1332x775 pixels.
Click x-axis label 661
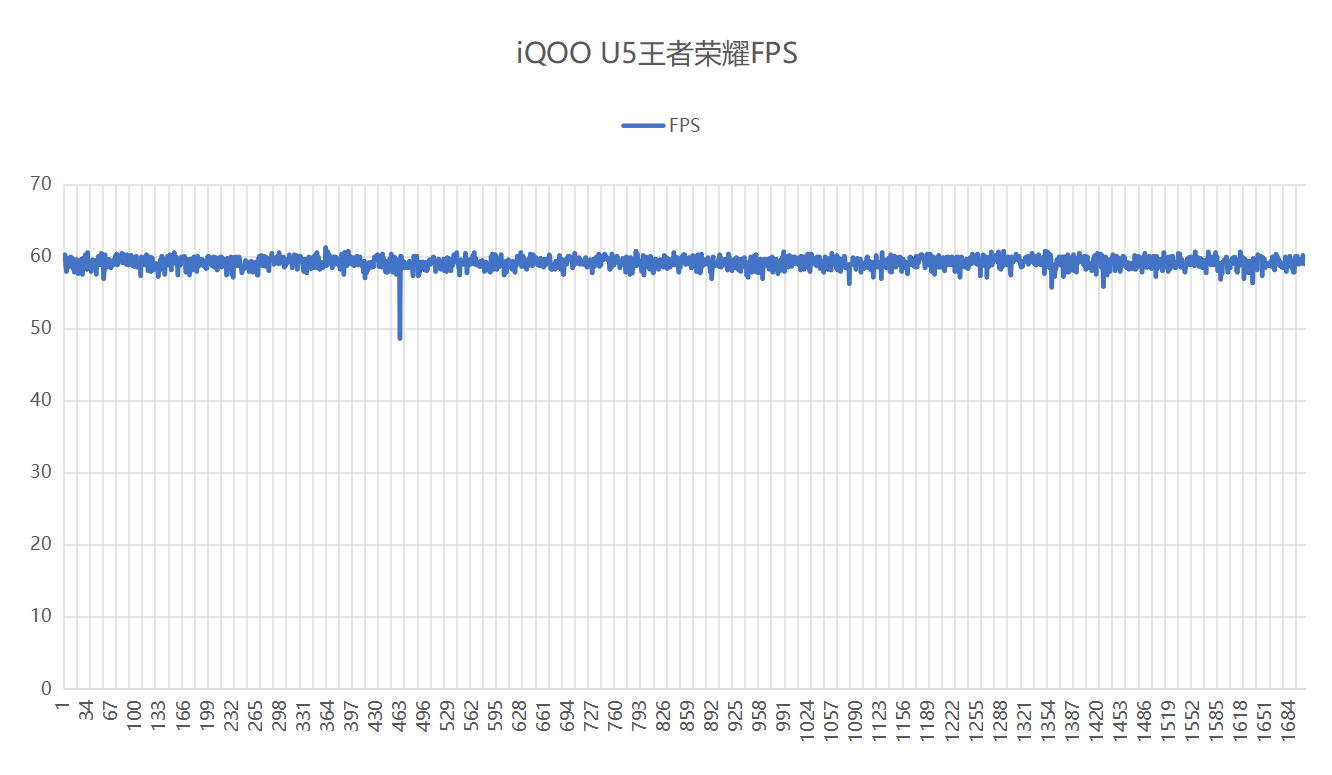coord(545,716)
